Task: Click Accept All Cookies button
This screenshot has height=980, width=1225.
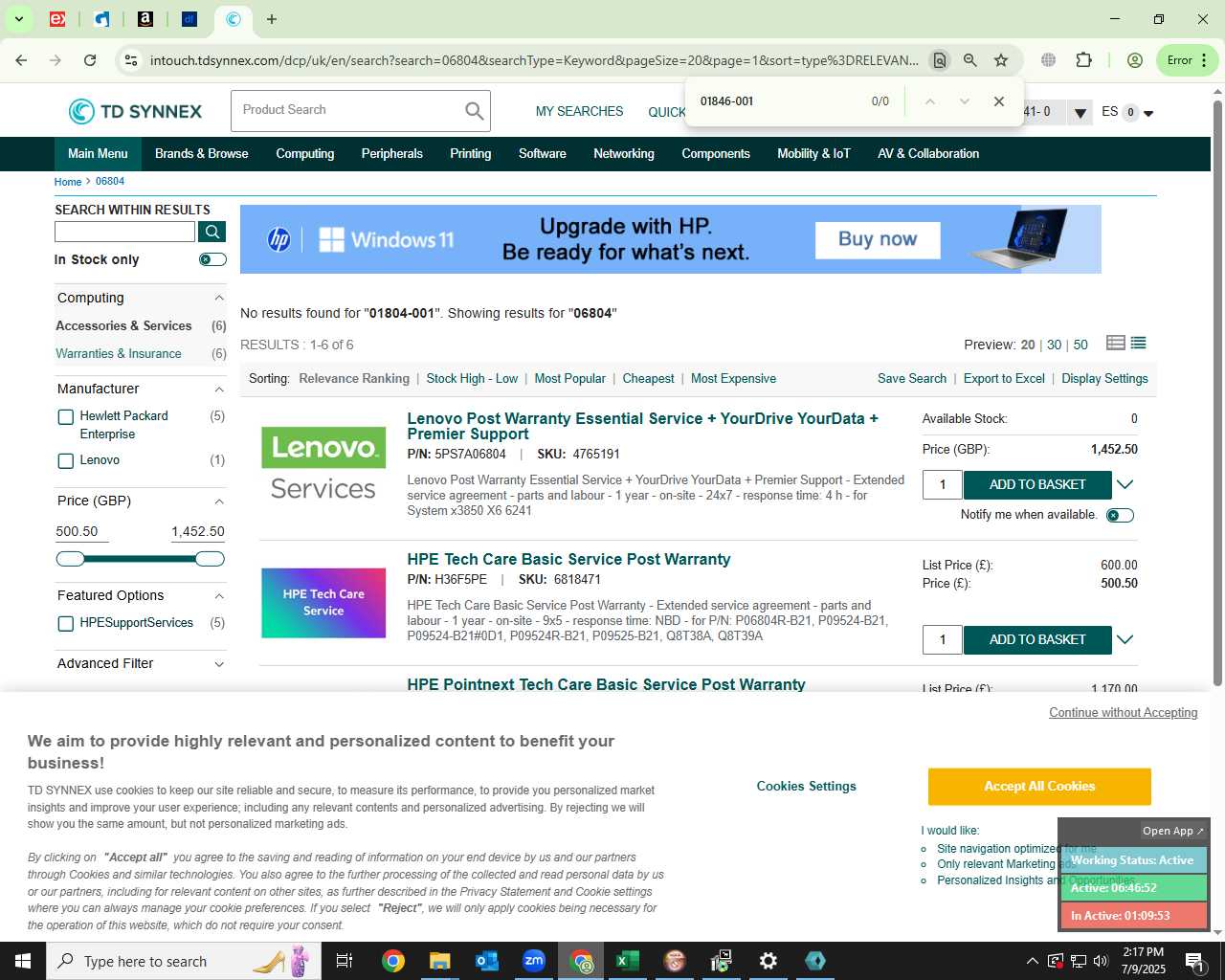Action: (1039, 787)
